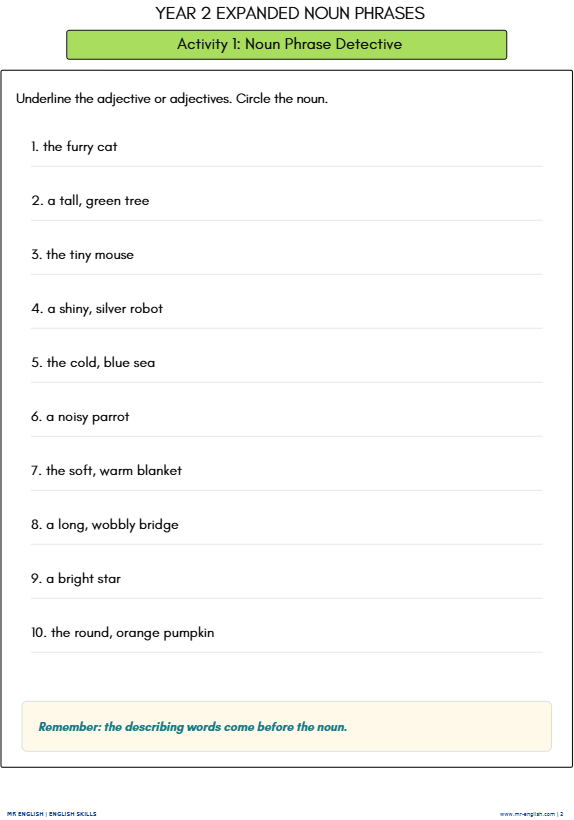Click the word noisy in item 6
574x820 pixels.
(x=73, y=417)
